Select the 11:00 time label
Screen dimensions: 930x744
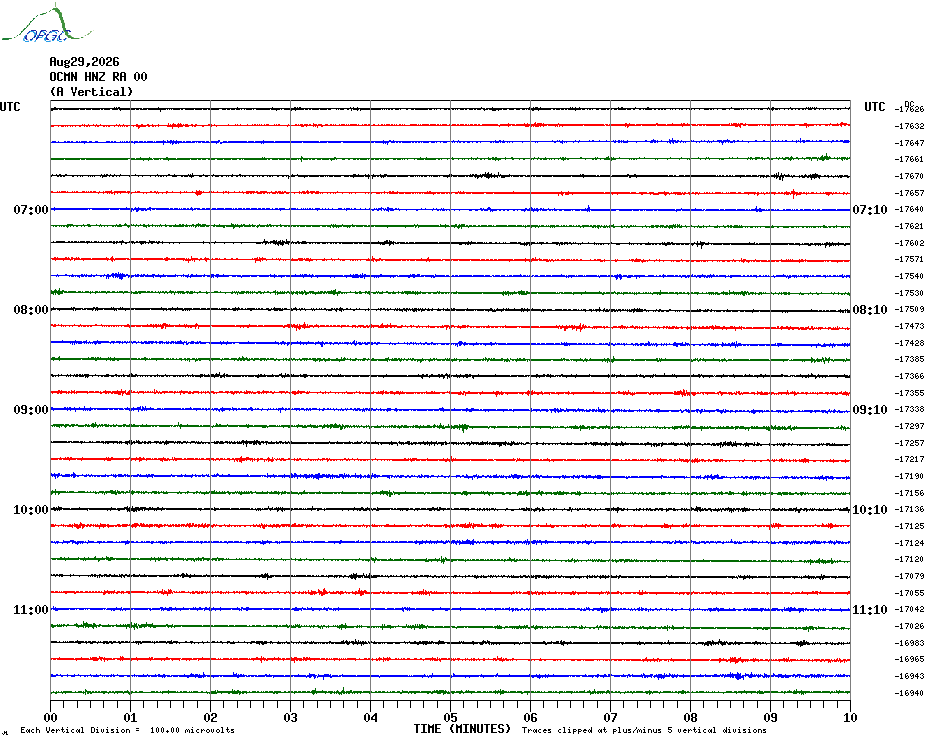tap(31, 610)
